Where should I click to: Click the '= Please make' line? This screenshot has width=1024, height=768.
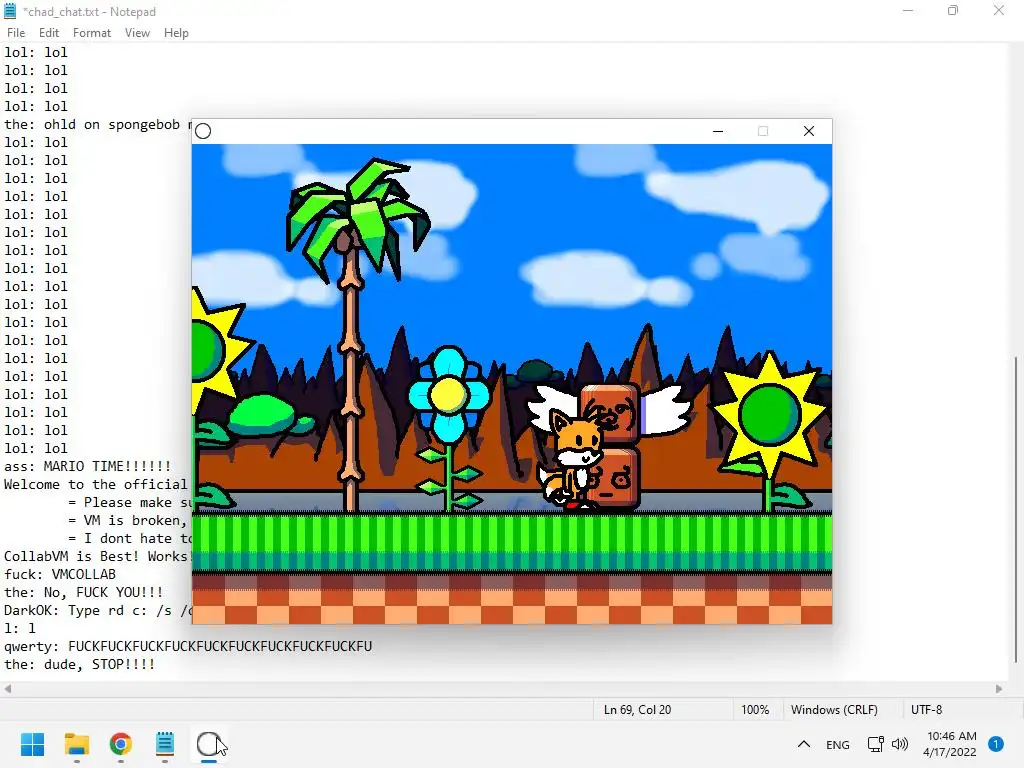(129, 502)
